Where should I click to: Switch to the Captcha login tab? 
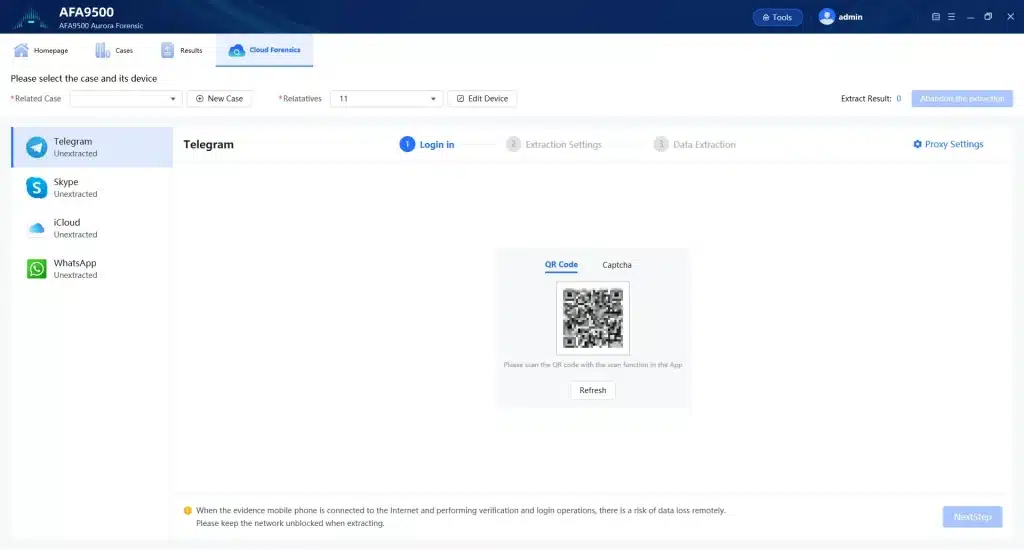pyautogui.click(x=616, y=265)
